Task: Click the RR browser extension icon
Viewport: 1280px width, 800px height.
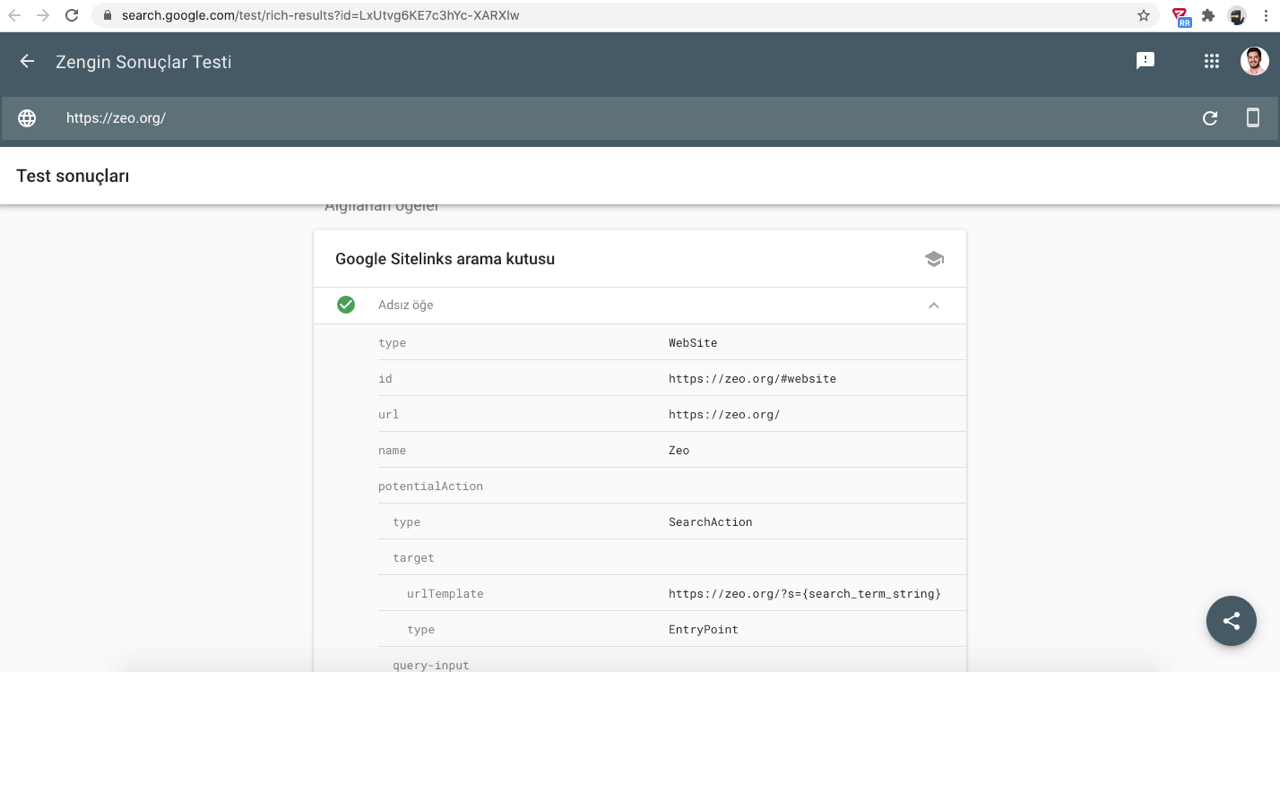Action: pos(1181,15)
